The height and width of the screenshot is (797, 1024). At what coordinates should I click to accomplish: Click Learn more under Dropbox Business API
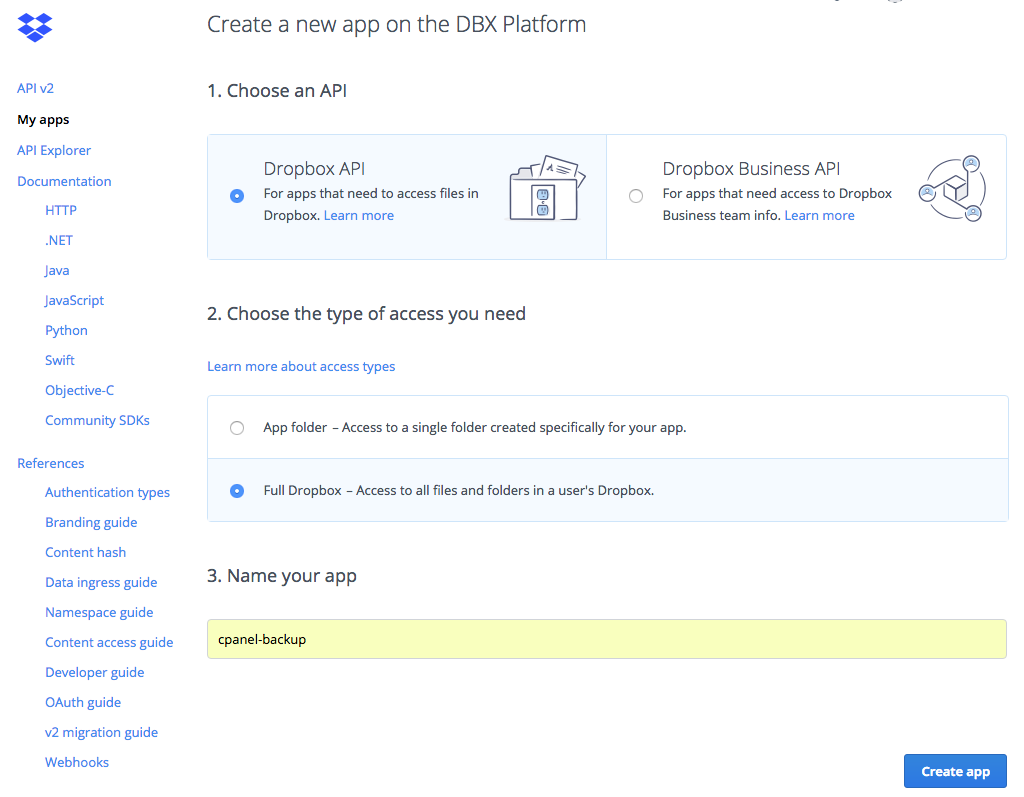tap(819, 215)
